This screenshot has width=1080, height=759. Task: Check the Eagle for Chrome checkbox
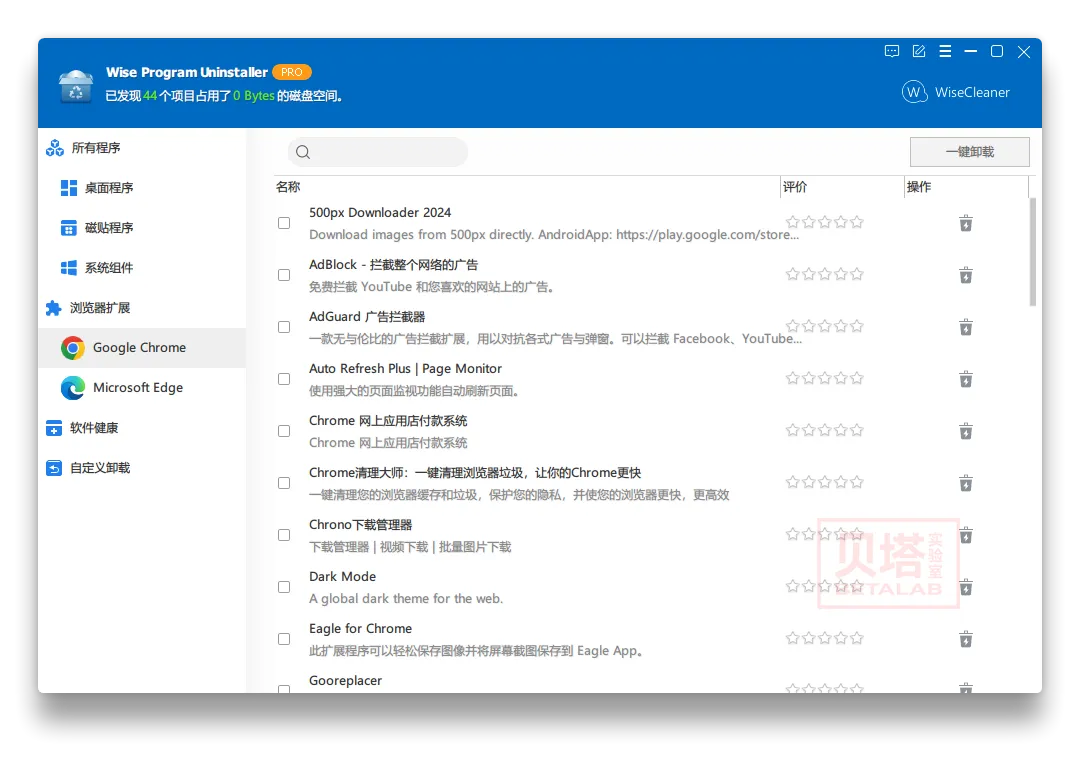tap(284, 639)
